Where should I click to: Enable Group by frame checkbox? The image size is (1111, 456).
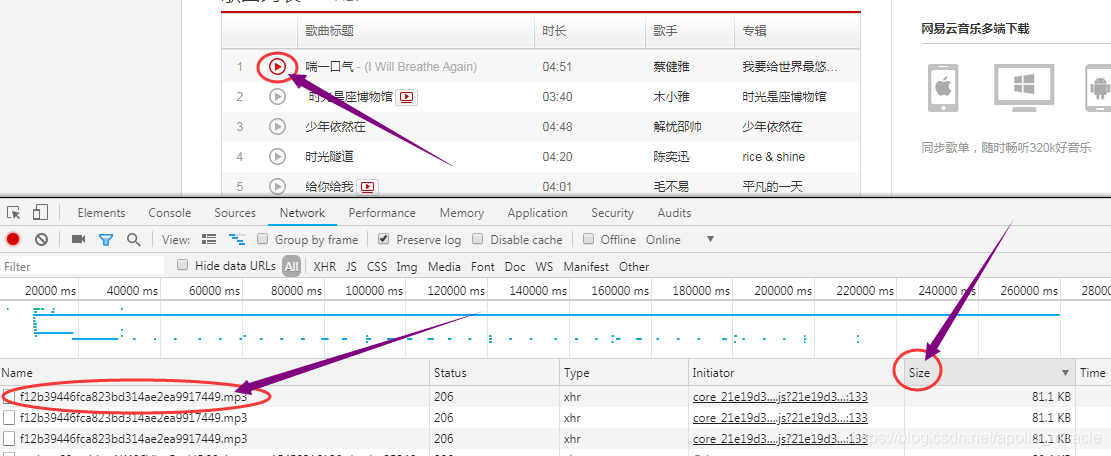pos(263,239)
